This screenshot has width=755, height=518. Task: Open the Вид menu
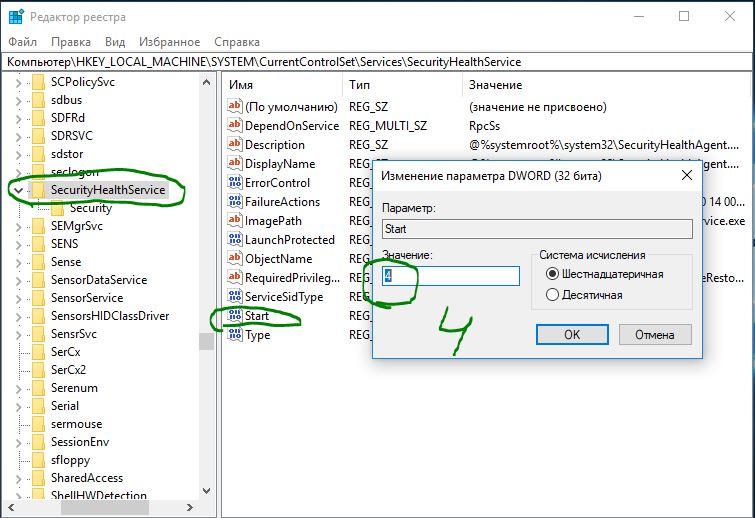tap(115, 42)
